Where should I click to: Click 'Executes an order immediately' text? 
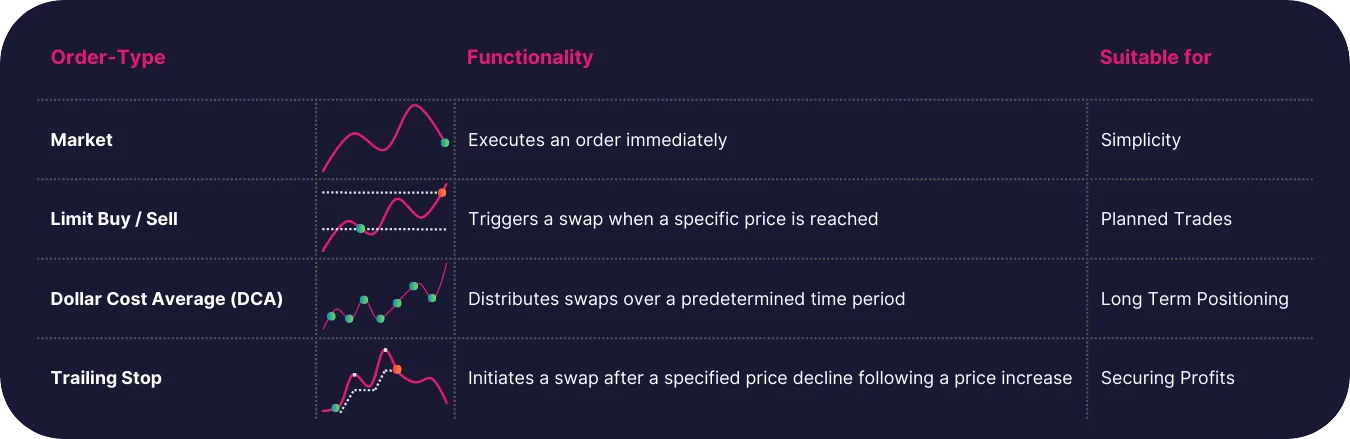[x=598, y=140]
